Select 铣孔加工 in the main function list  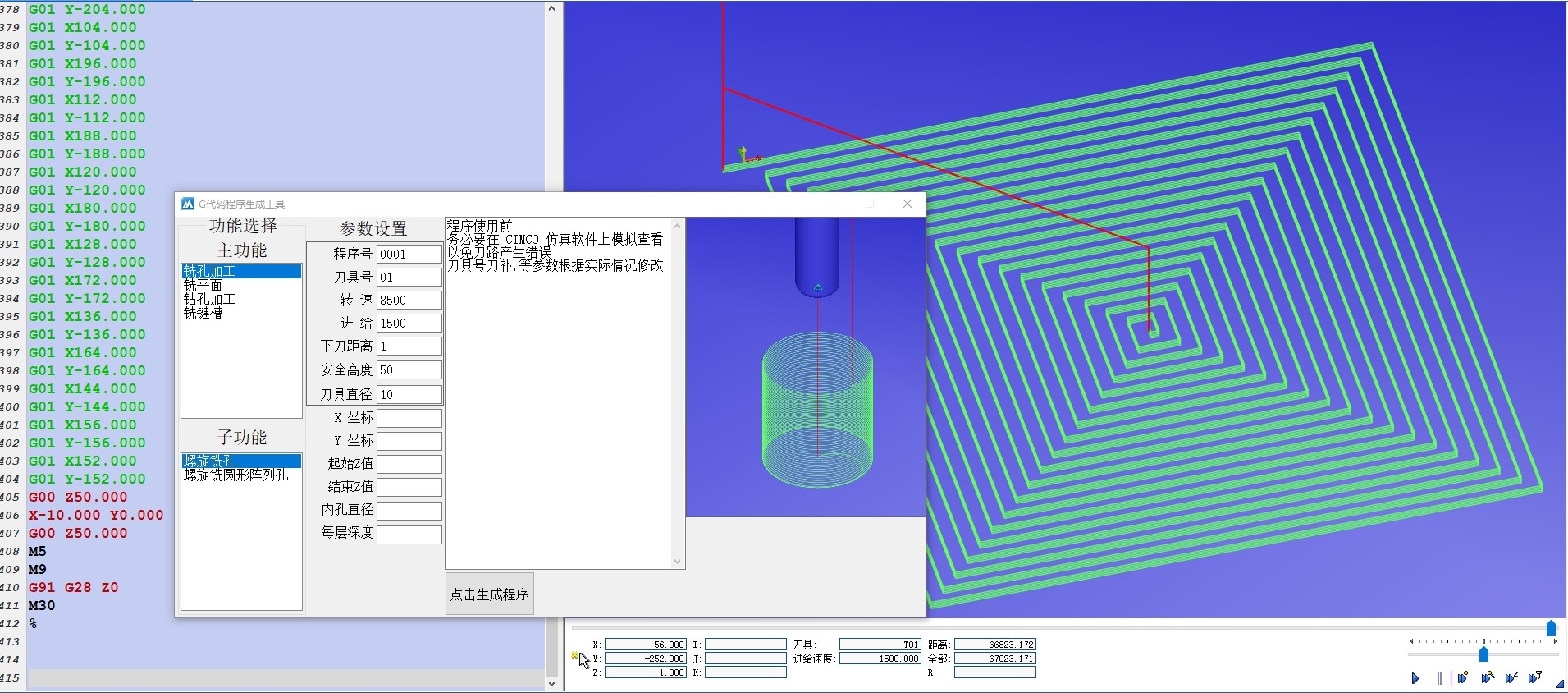click(x=241, y=271)
